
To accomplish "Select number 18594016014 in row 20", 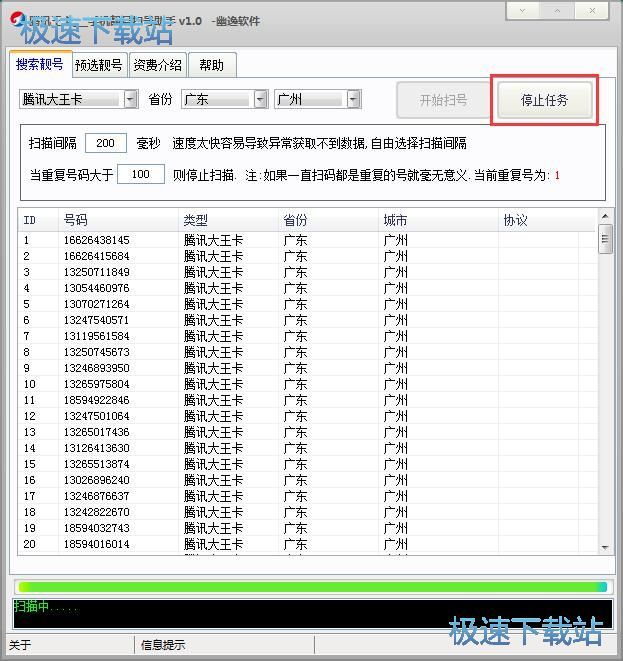I will tap(97, 544).
